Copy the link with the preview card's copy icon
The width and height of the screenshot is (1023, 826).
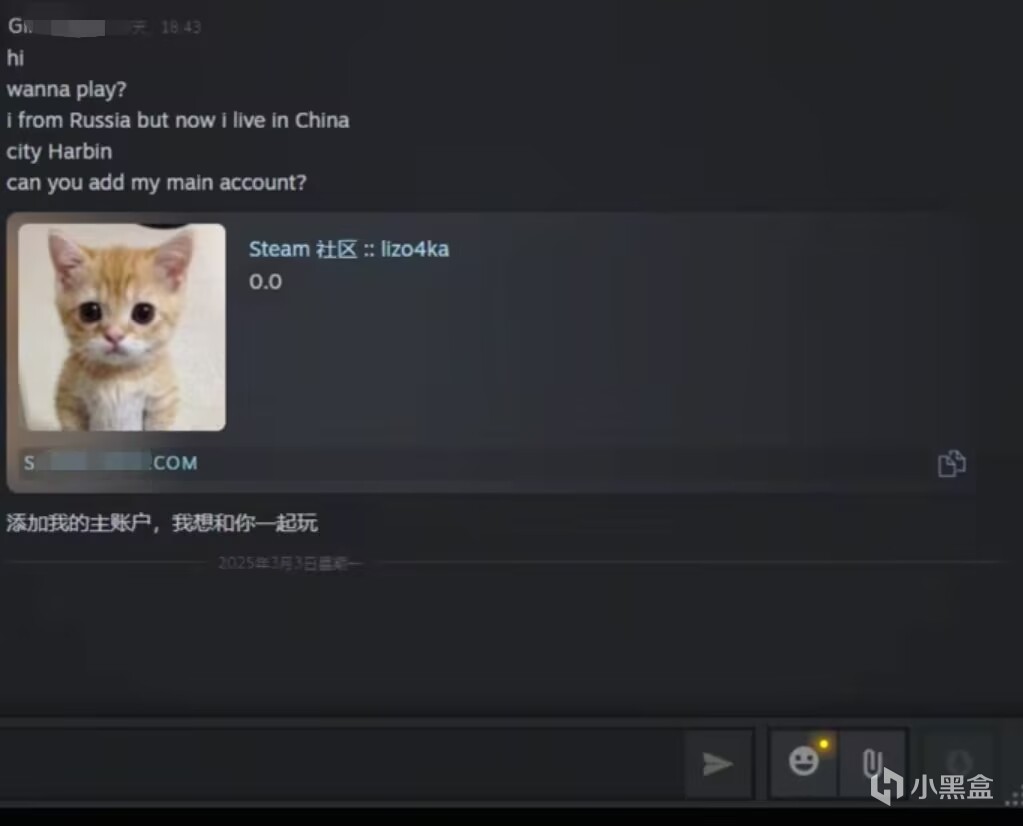tap(951, 464)
